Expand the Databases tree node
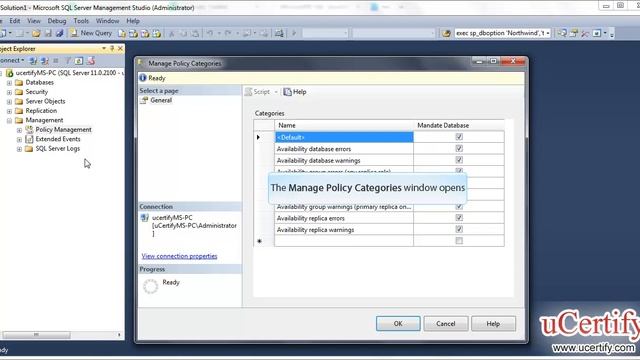The width and height of the screenshot is (640, 360). [9, 82]
